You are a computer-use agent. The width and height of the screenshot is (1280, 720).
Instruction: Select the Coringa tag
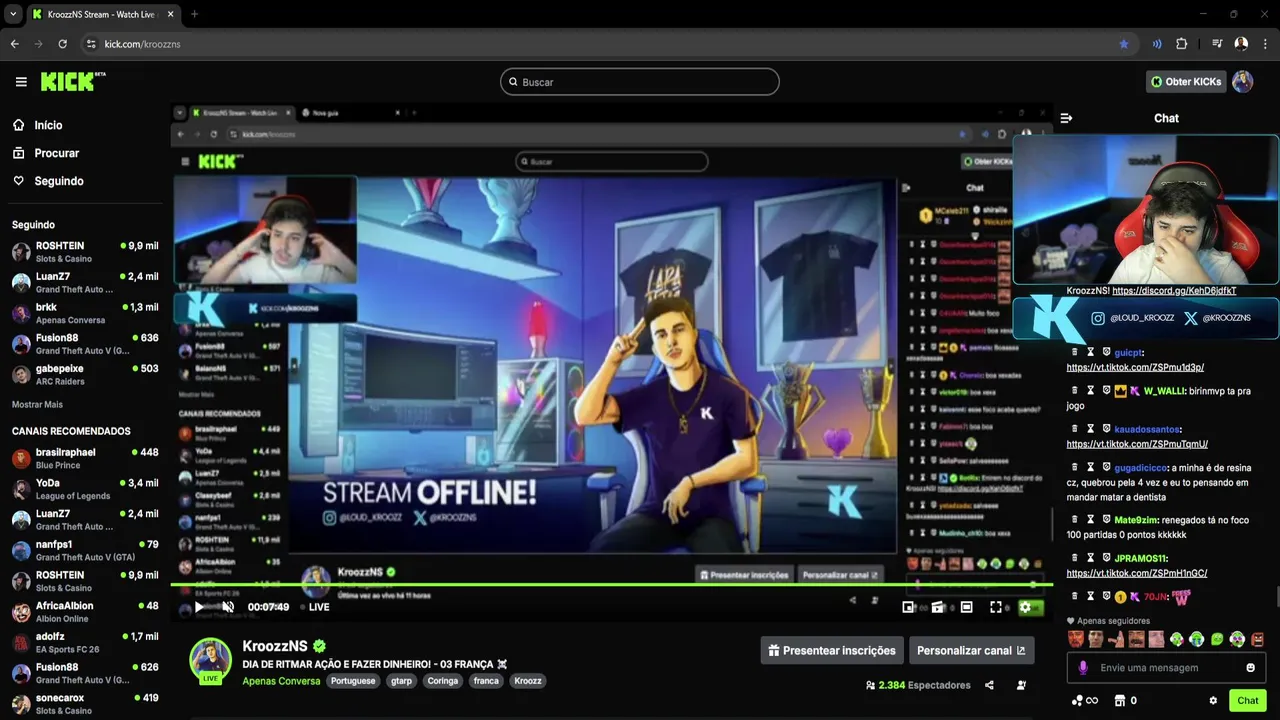pos(442,681)
